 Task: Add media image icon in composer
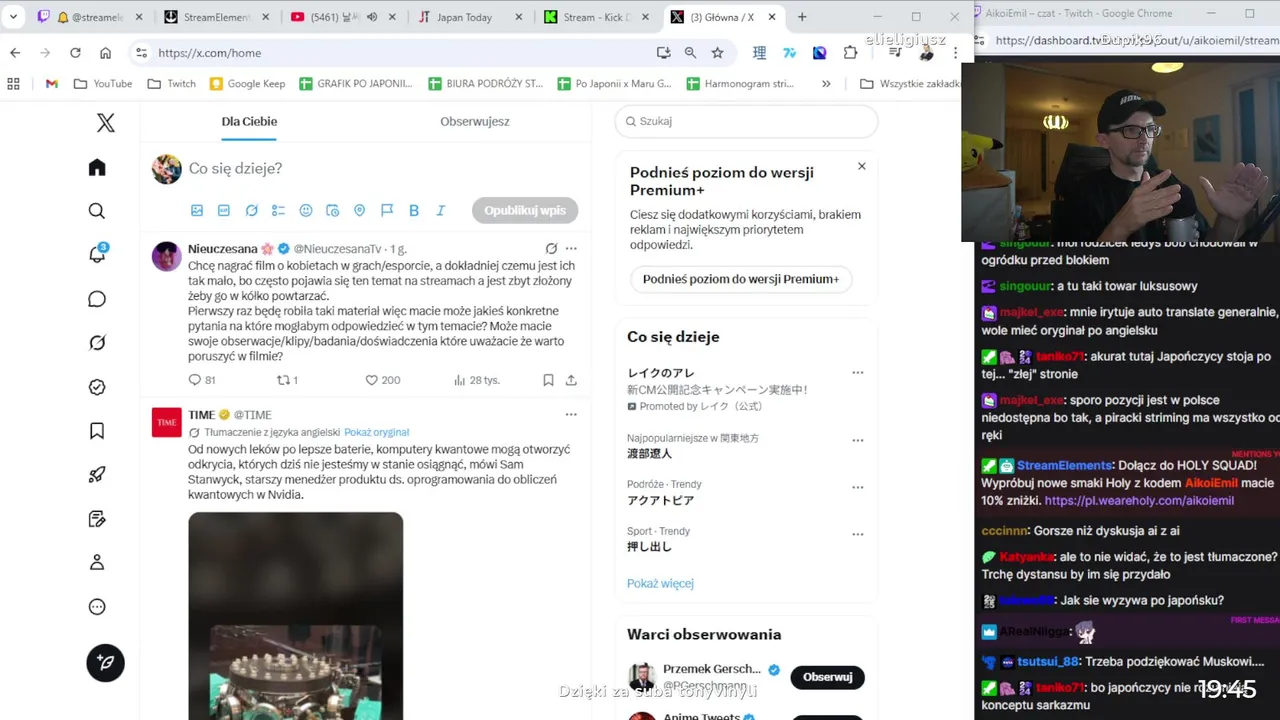point(197,211)
